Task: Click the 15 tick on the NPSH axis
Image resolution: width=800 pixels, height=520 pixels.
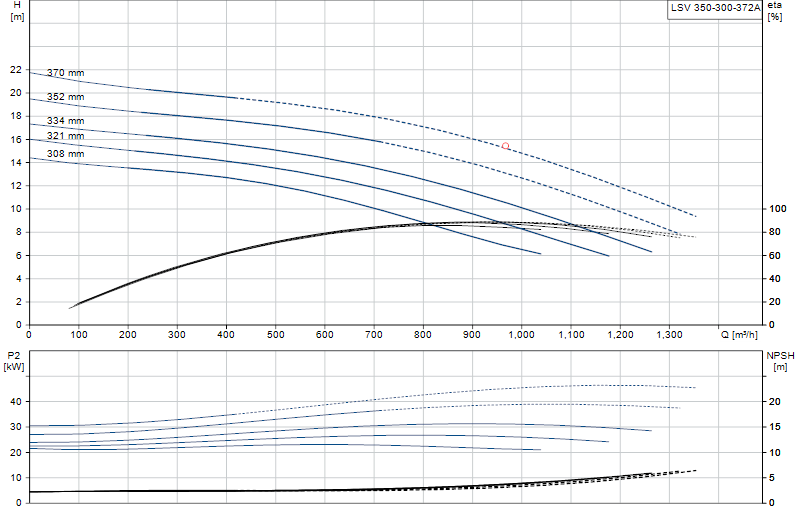Action: pos(774,427)
